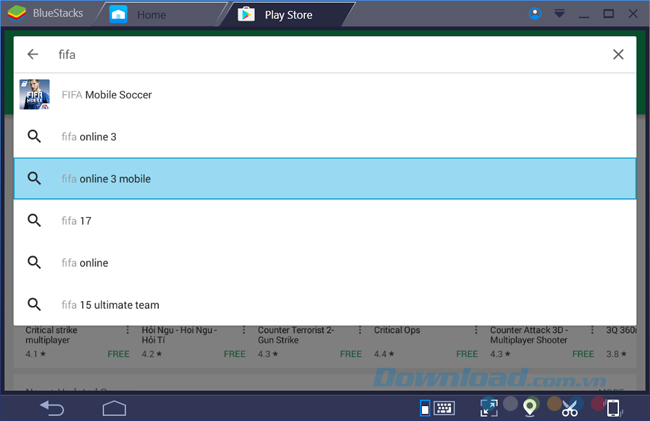Select FIFA Mobile Soccer suggestion
The image size is (650, 421).
[325, 94]
